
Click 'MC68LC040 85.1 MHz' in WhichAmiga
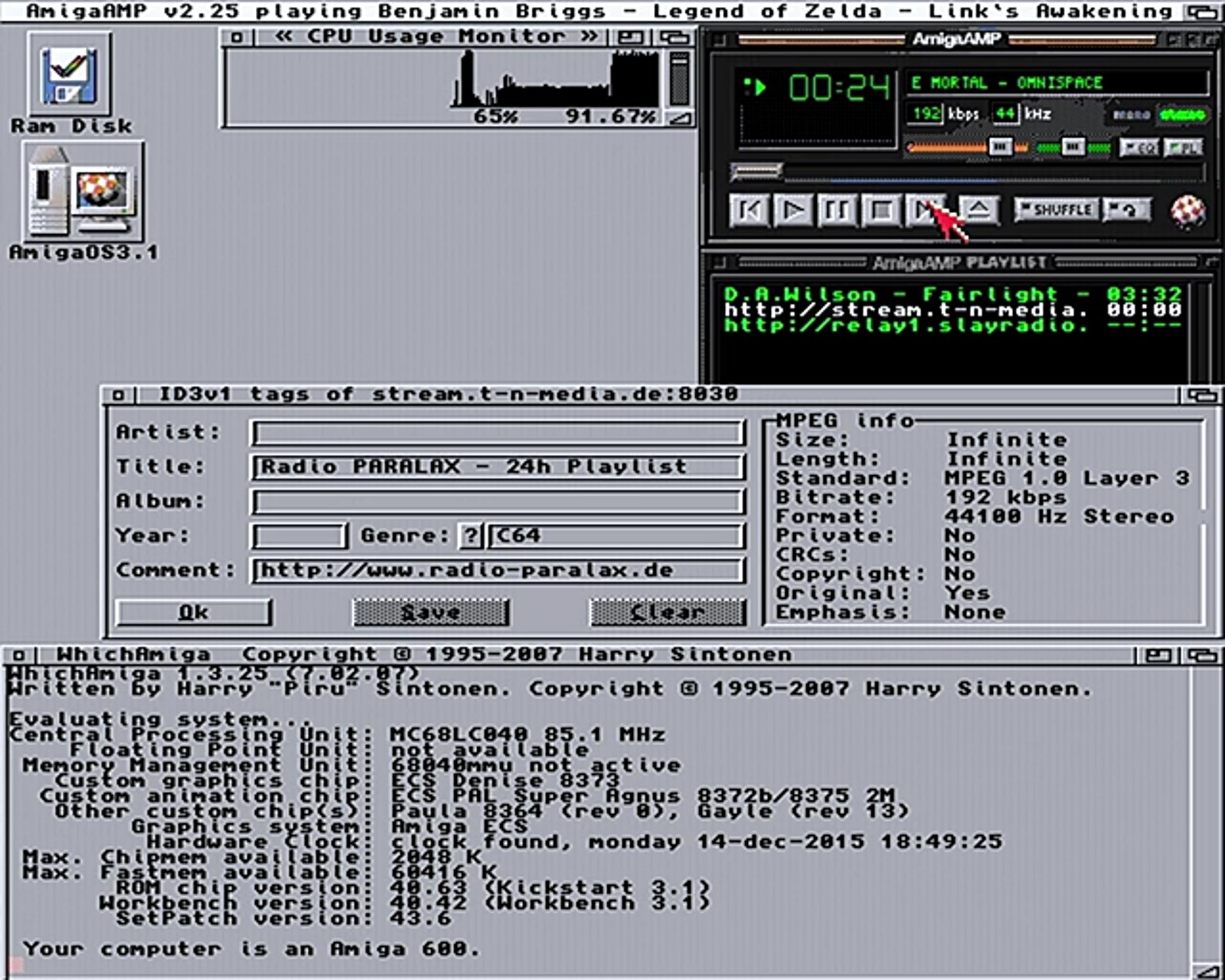[528, 734]
